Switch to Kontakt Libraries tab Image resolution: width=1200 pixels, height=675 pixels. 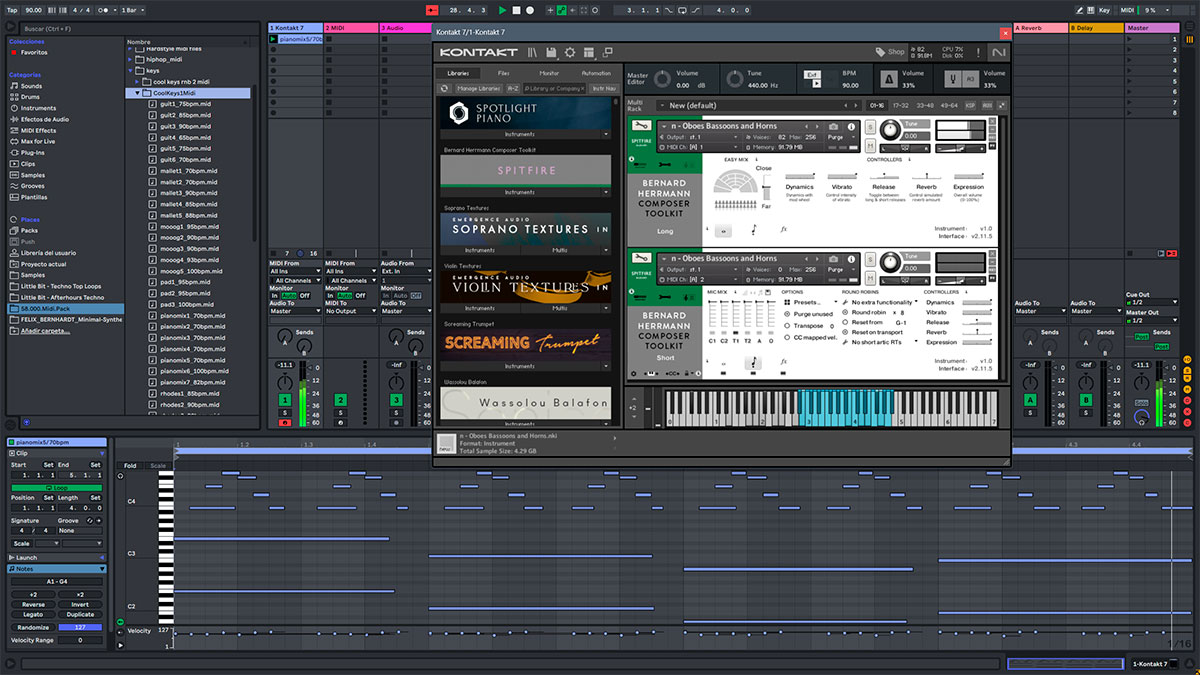pos(457,73)
